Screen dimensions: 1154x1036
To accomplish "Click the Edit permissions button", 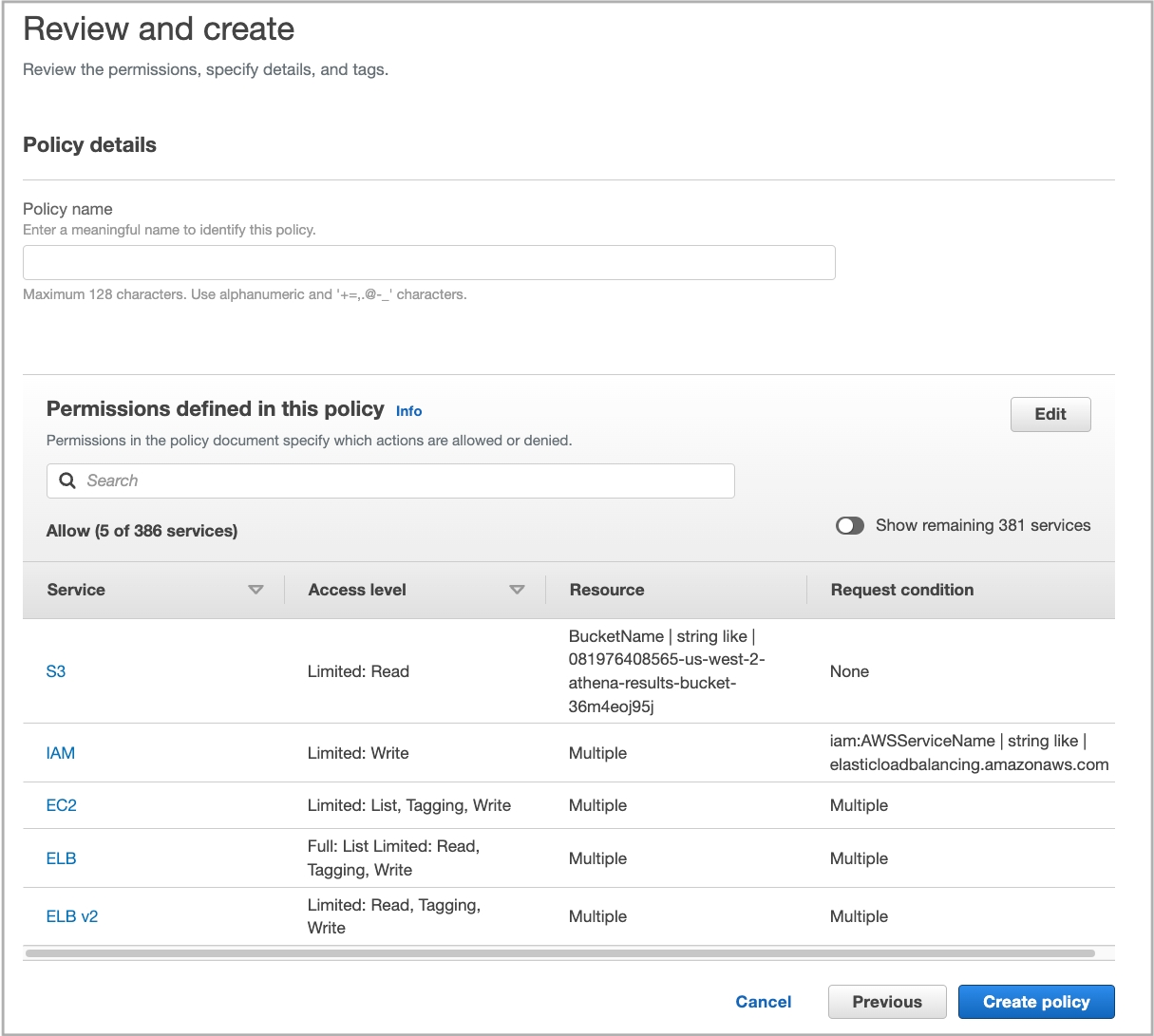I will [1050, 414].
